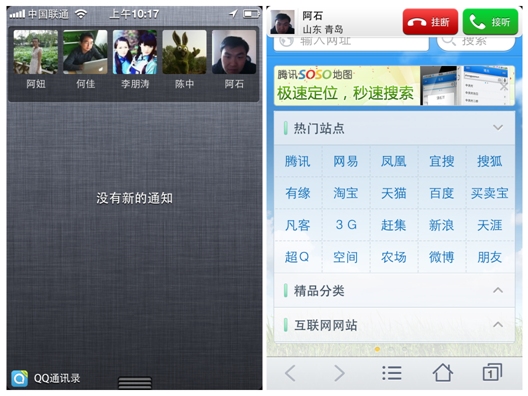The height and width of the screenshot is (396, 528).
Task: Open the browser tabs window icon
Action: (x=492, y=372)
